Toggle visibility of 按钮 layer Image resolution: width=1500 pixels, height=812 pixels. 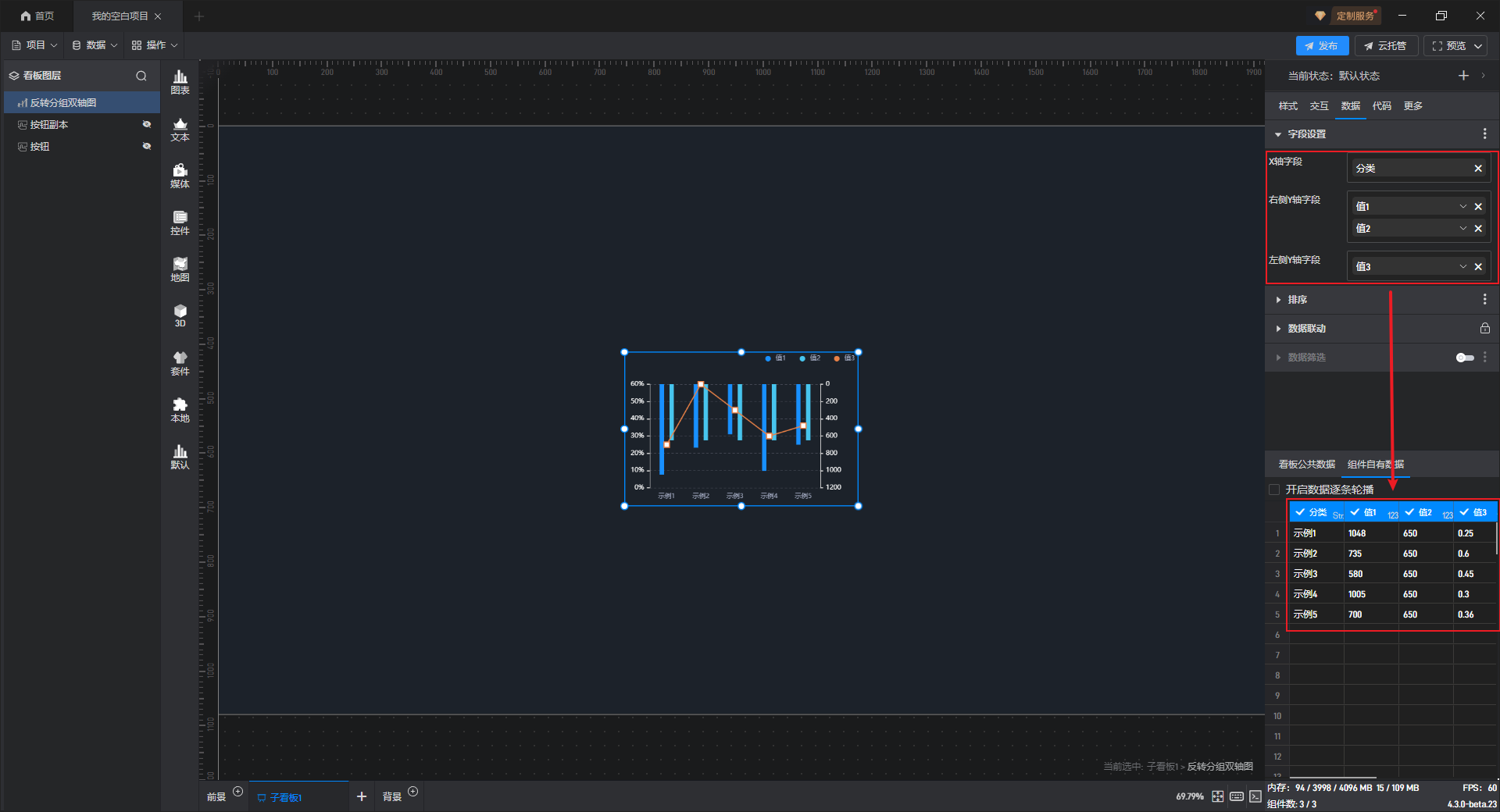click(x=146, y=146)
